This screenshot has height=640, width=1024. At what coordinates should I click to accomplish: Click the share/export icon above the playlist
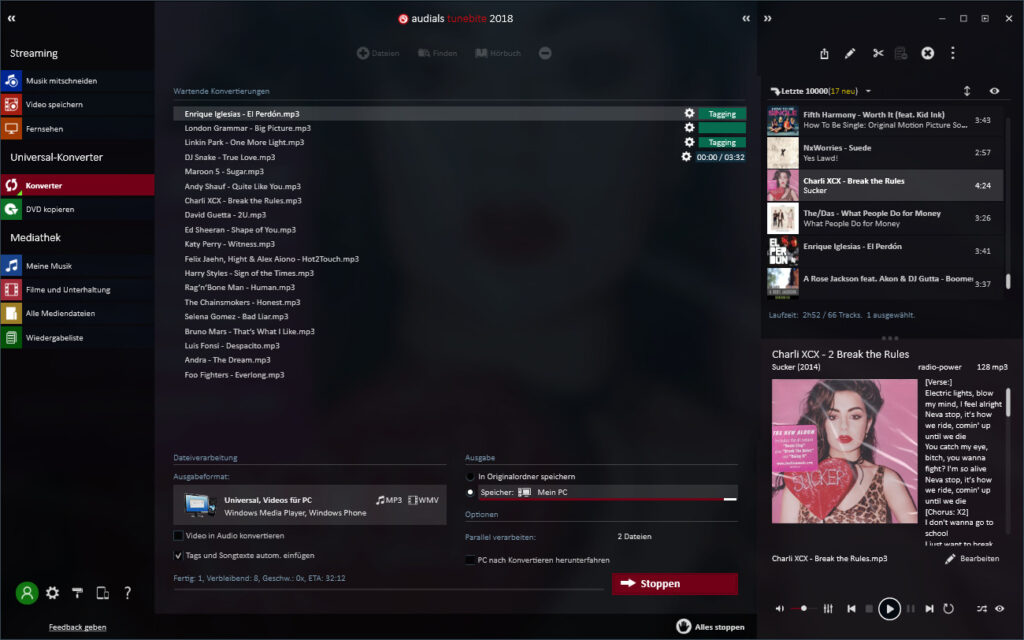[824, 53]
